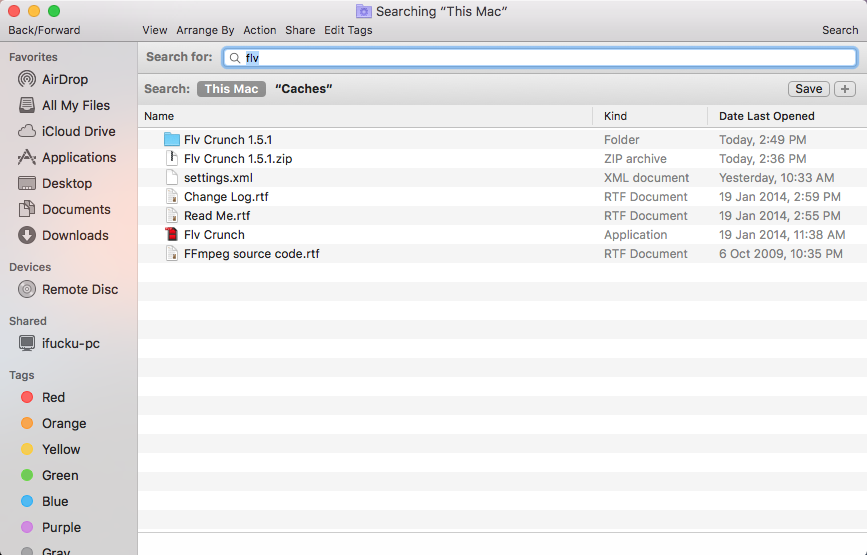Filter by the Red tag

point(53,397)
